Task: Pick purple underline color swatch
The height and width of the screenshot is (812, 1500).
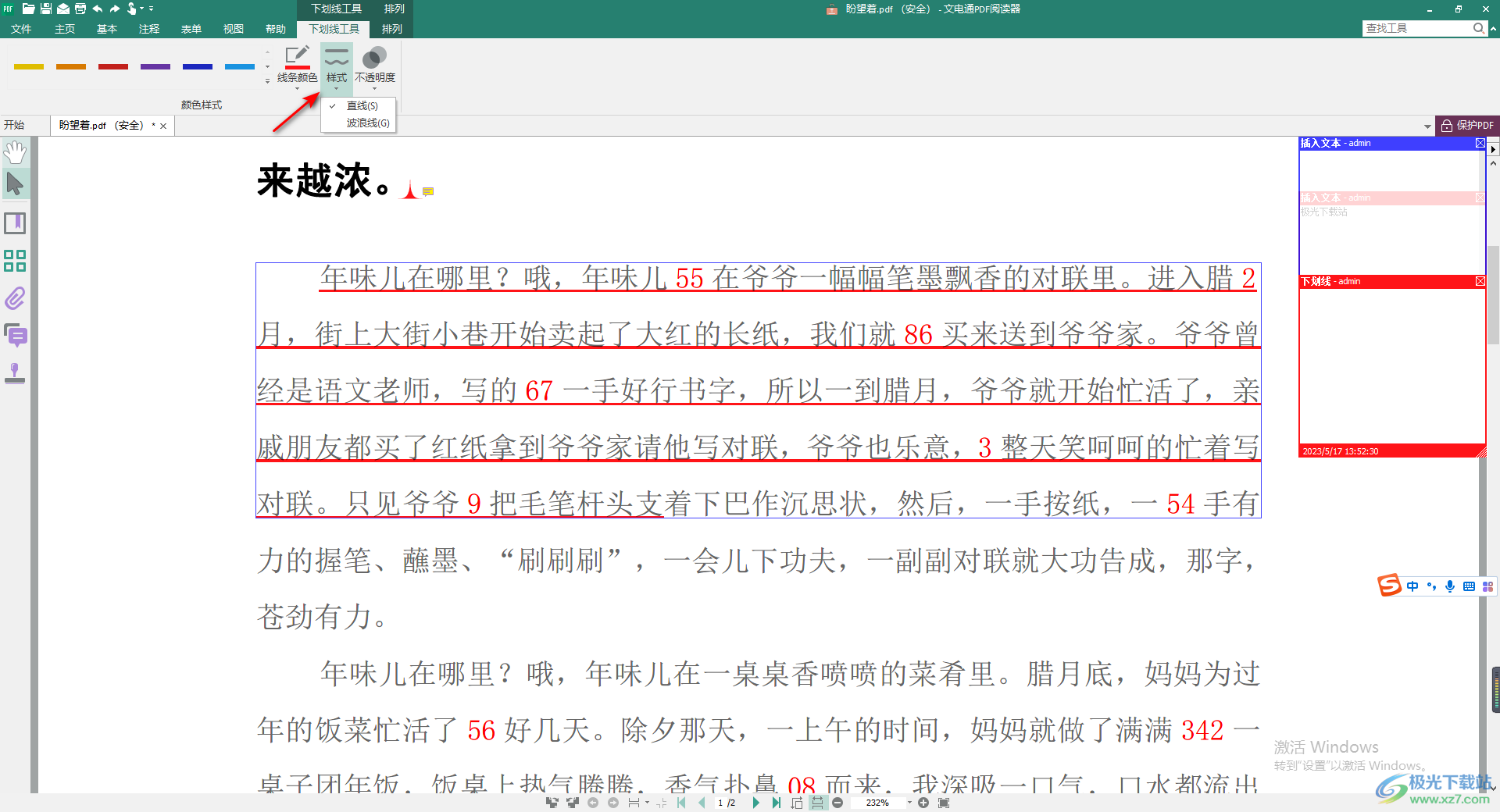Action: tap(155, 67)
